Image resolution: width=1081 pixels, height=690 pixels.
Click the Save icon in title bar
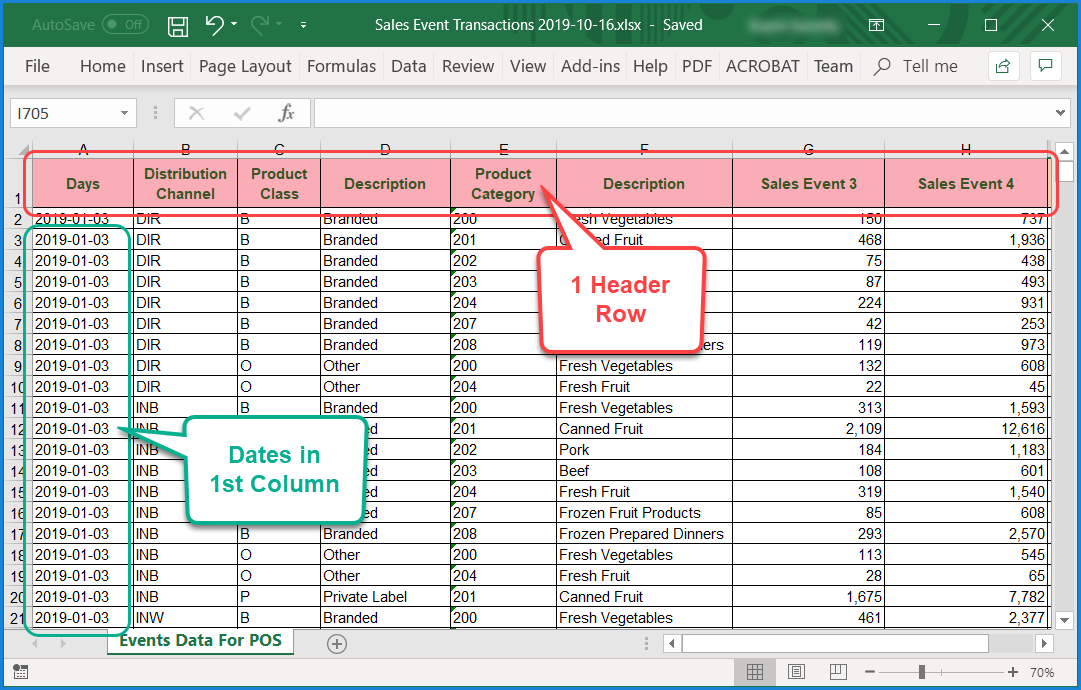(x=178, y=25)
